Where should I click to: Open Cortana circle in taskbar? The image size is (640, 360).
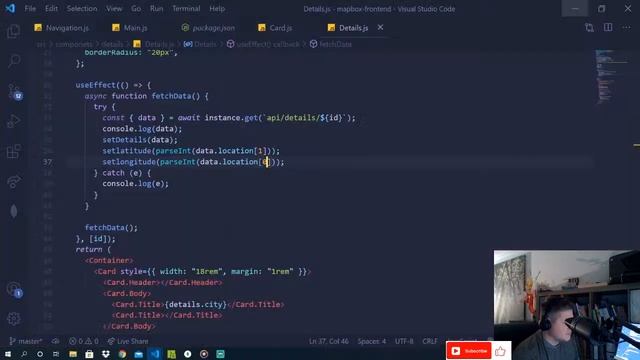(40, 354)
